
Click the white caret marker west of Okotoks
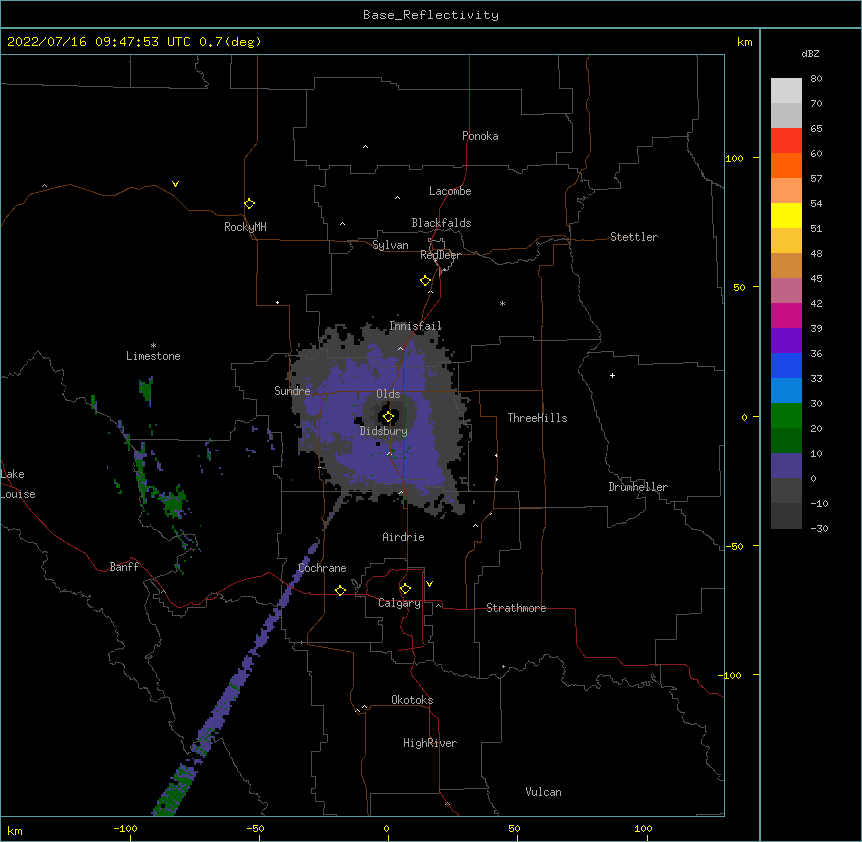pos(364,707)
